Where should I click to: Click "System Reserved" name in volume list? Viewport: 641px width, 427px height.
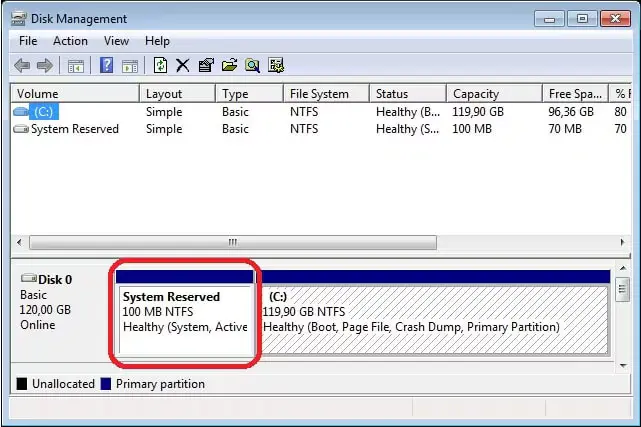pyautogui.click(x=75, y=129)
